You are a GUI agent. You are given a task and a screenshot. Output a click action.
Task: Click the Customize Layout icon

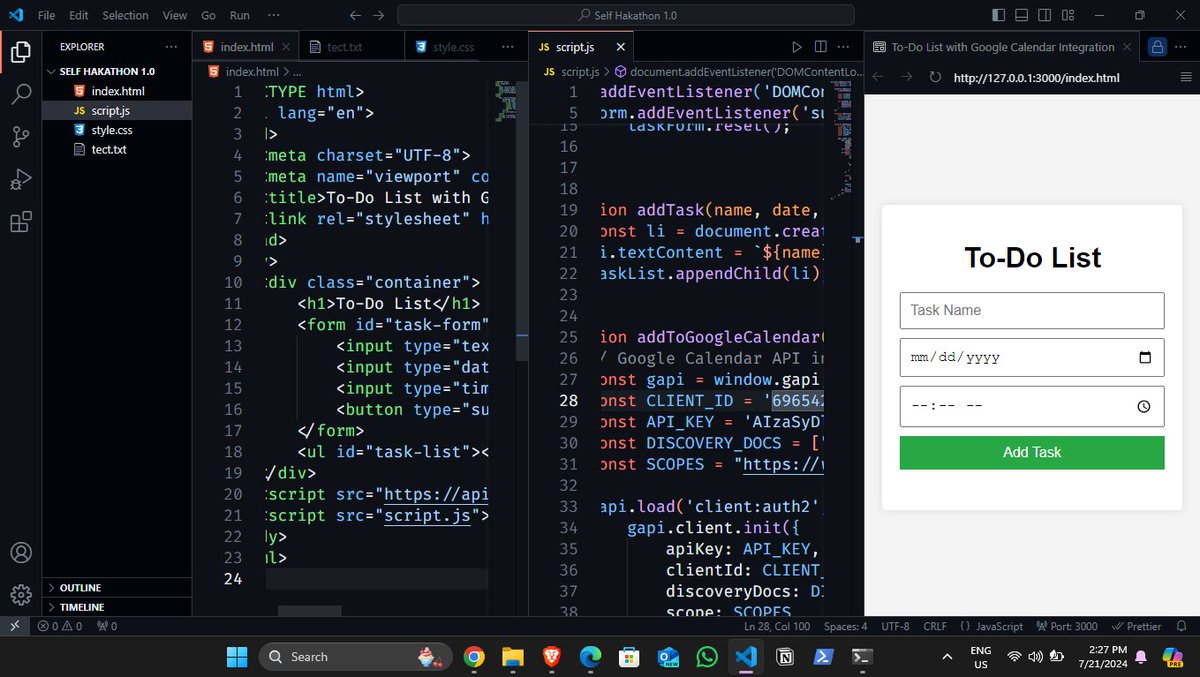tap(1068, 15)
